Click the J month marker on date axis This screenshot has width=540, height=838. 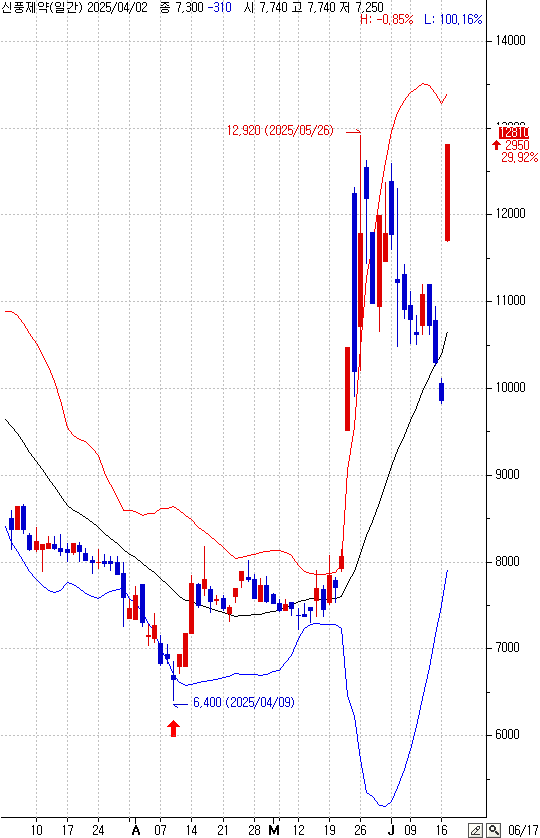point(391,830)
